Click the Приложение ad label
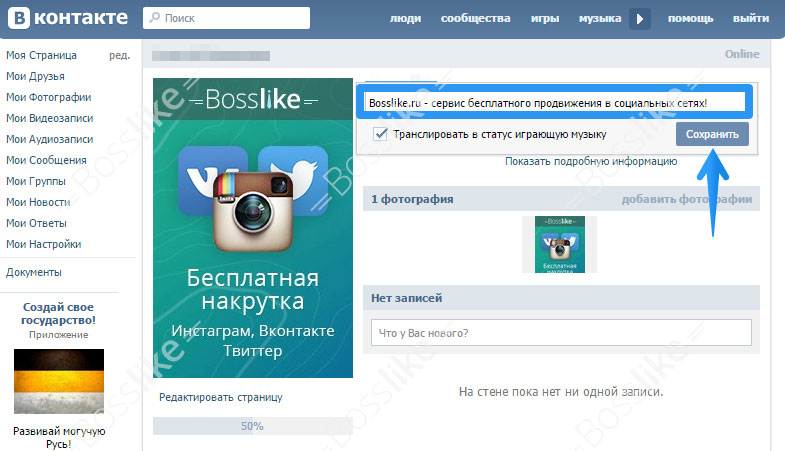 pos(59,335)
